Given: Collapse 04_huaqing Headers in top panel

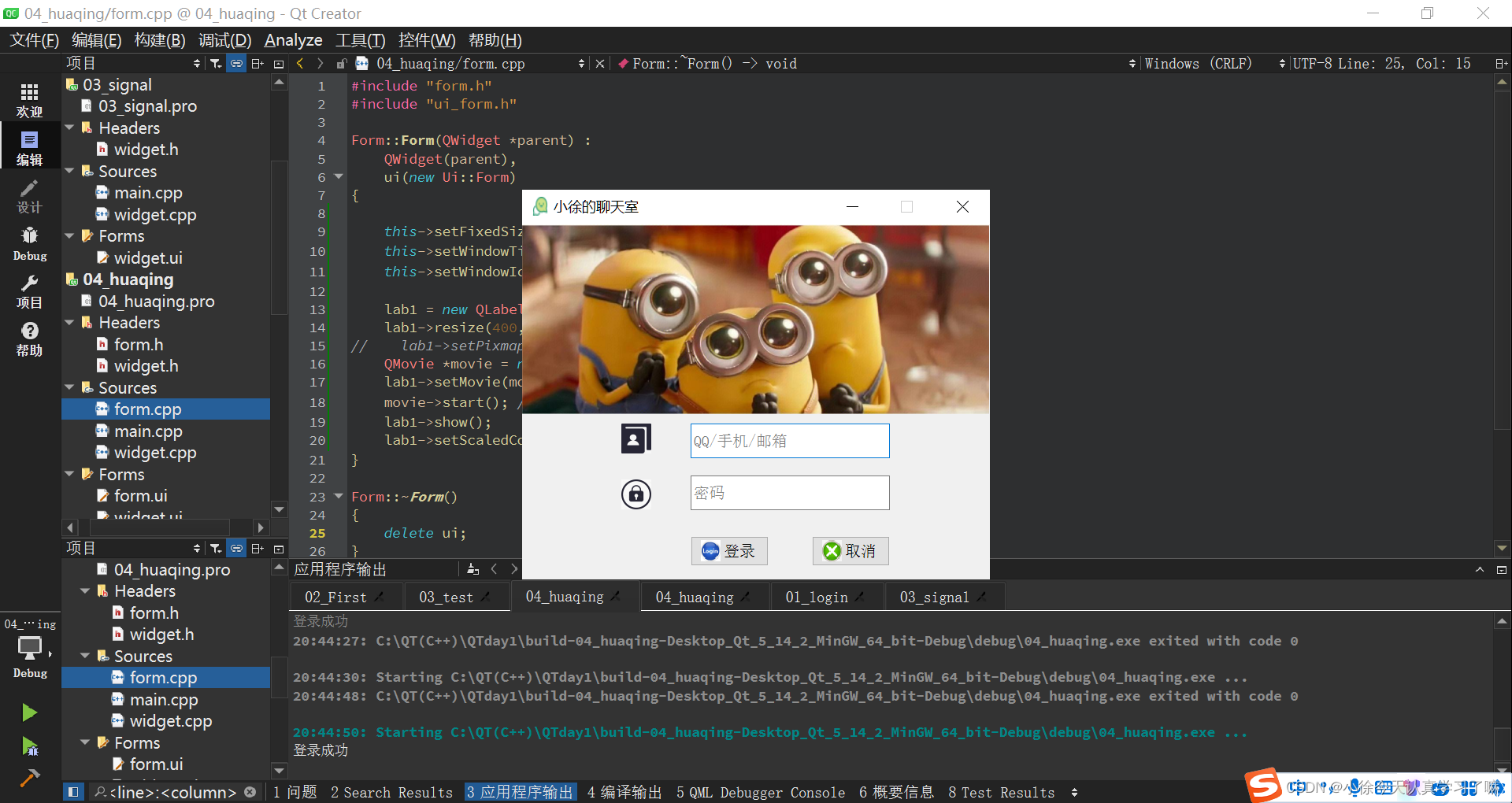Looking at the screenshot, I should pos(69,323).
